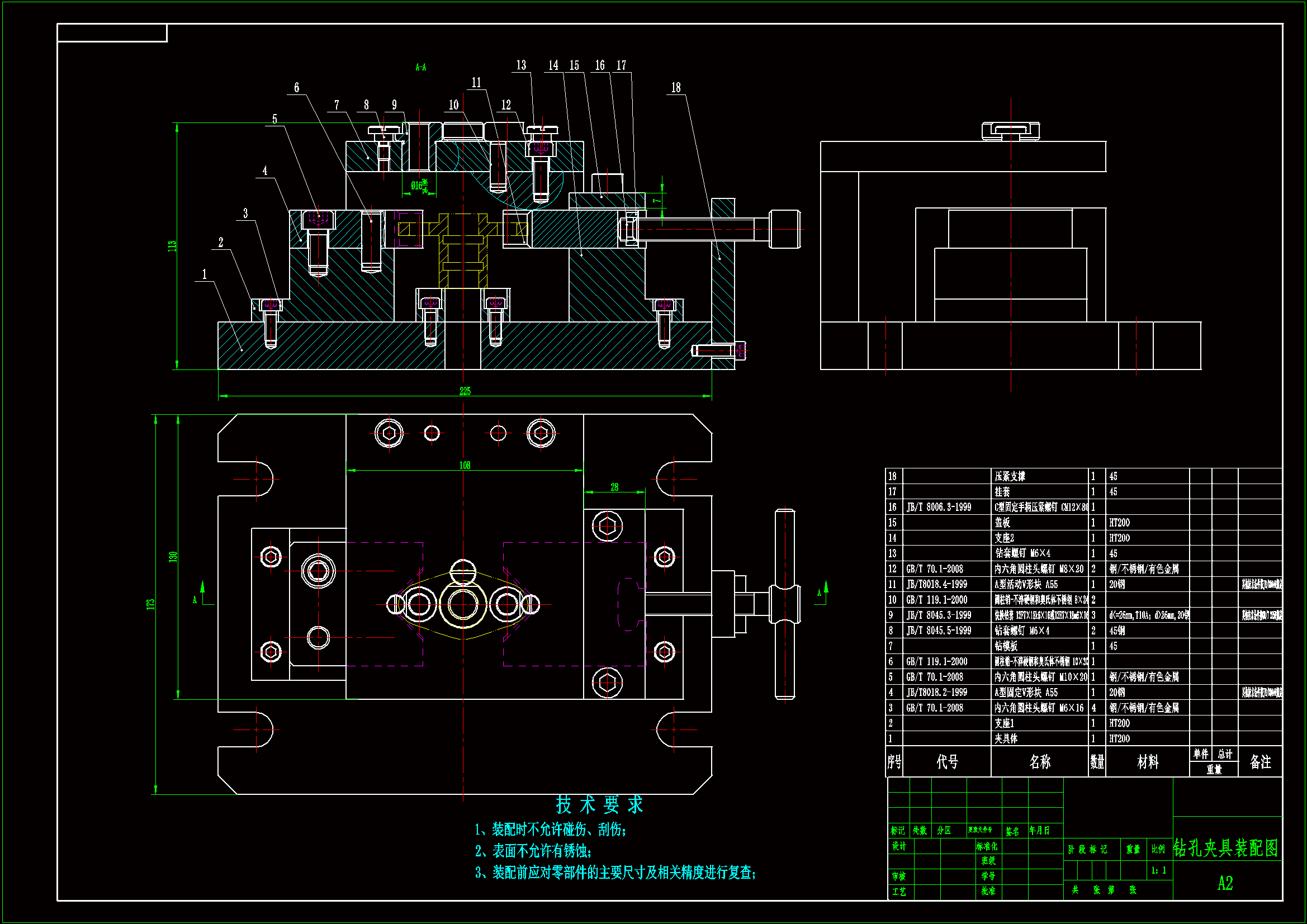Click the 225 overall length dimension
1307x924 pixels.
pos(465,391)
